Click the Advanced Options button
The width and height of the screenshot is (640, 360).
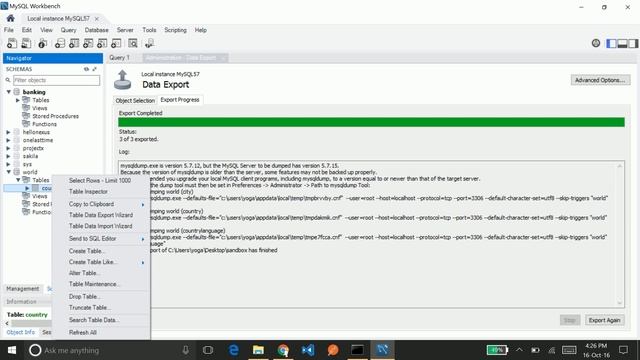coord(600,80)
